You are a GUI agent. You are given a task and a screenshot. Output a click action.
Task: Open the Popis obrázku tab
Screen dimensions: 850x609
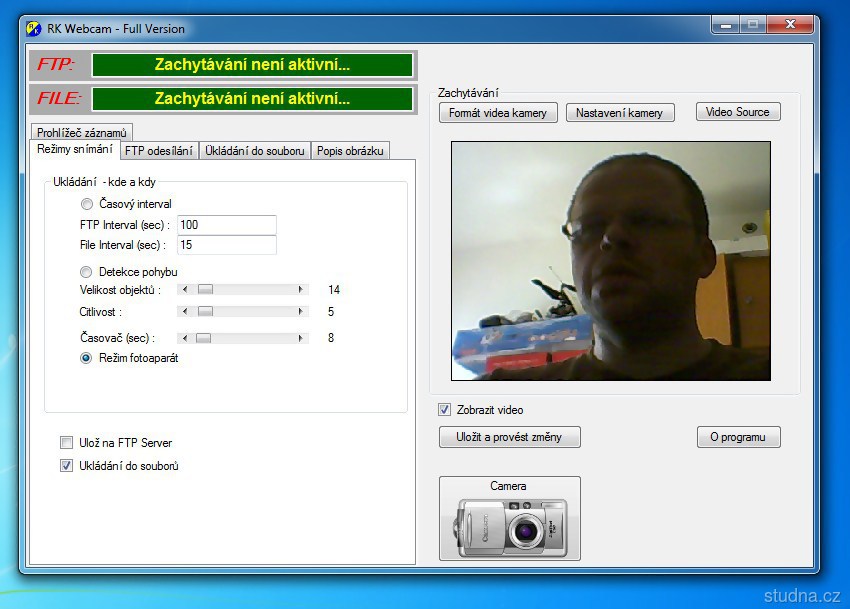tap(350, 151)
